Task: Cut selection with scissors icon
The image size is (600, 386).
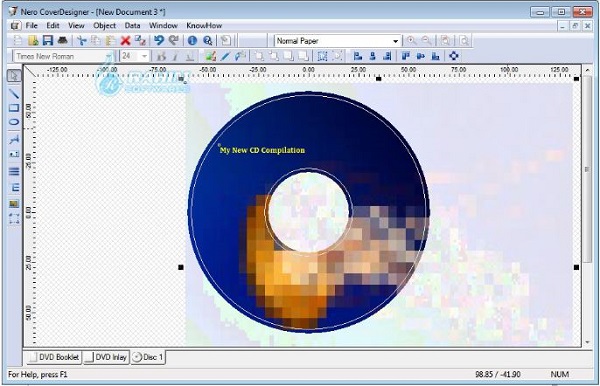Action: [82, 41]
